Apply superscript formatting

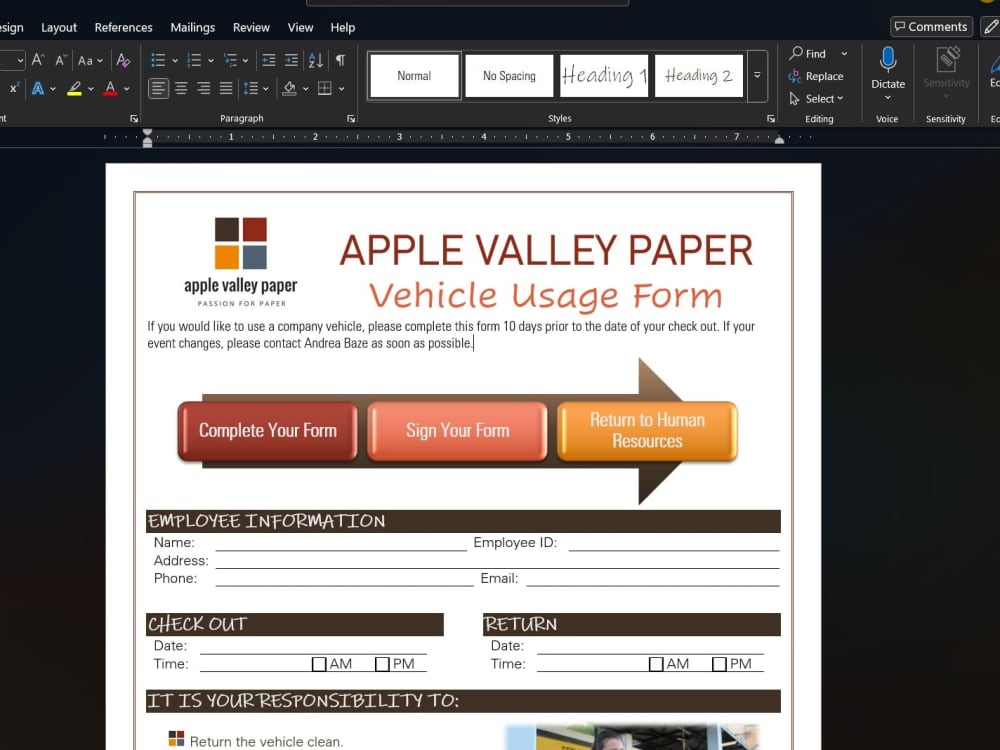click(14, 88)
